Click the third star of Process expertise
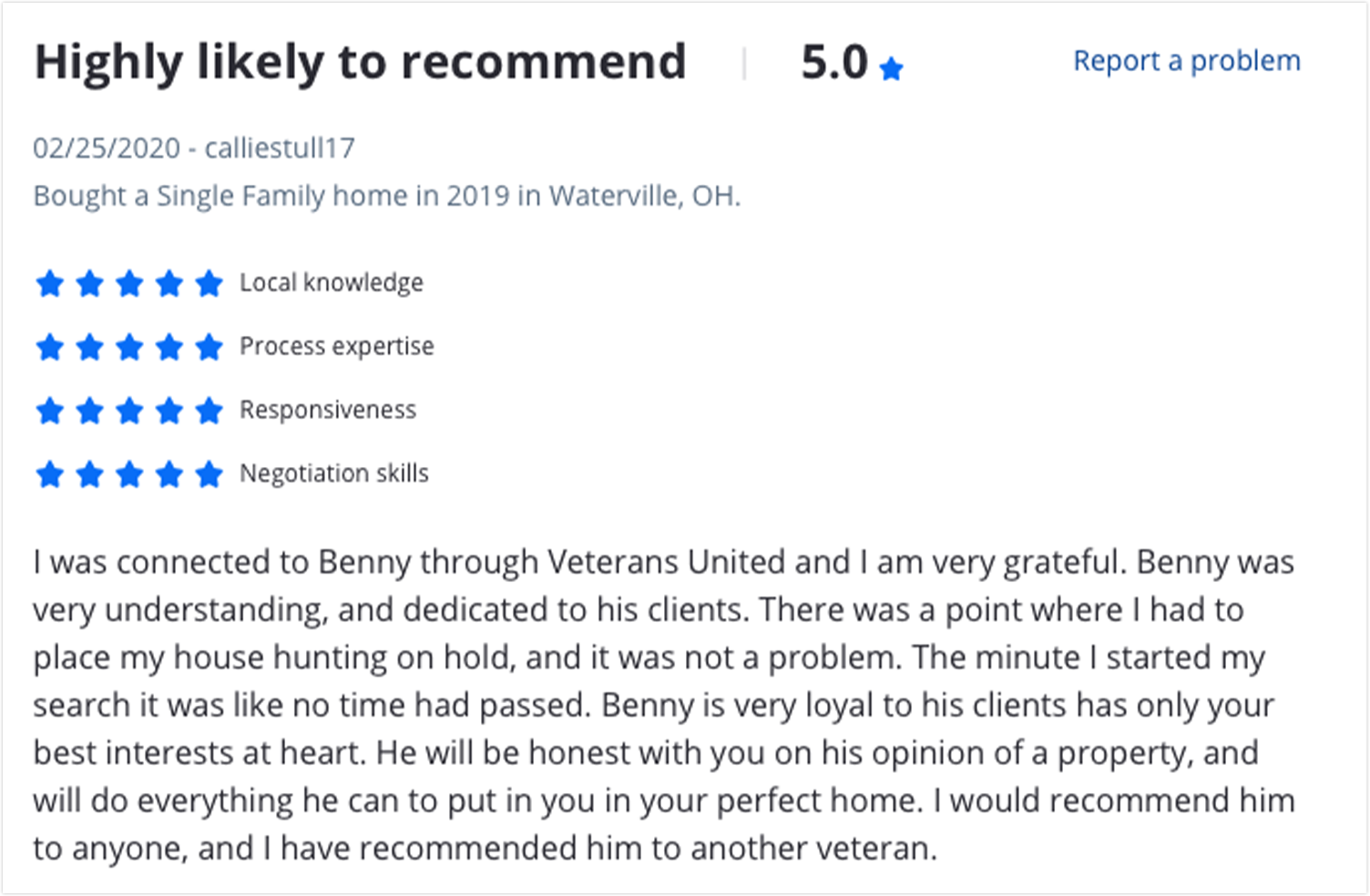Viewport: 1370px width, 896px height. click(x=129, y=347)
